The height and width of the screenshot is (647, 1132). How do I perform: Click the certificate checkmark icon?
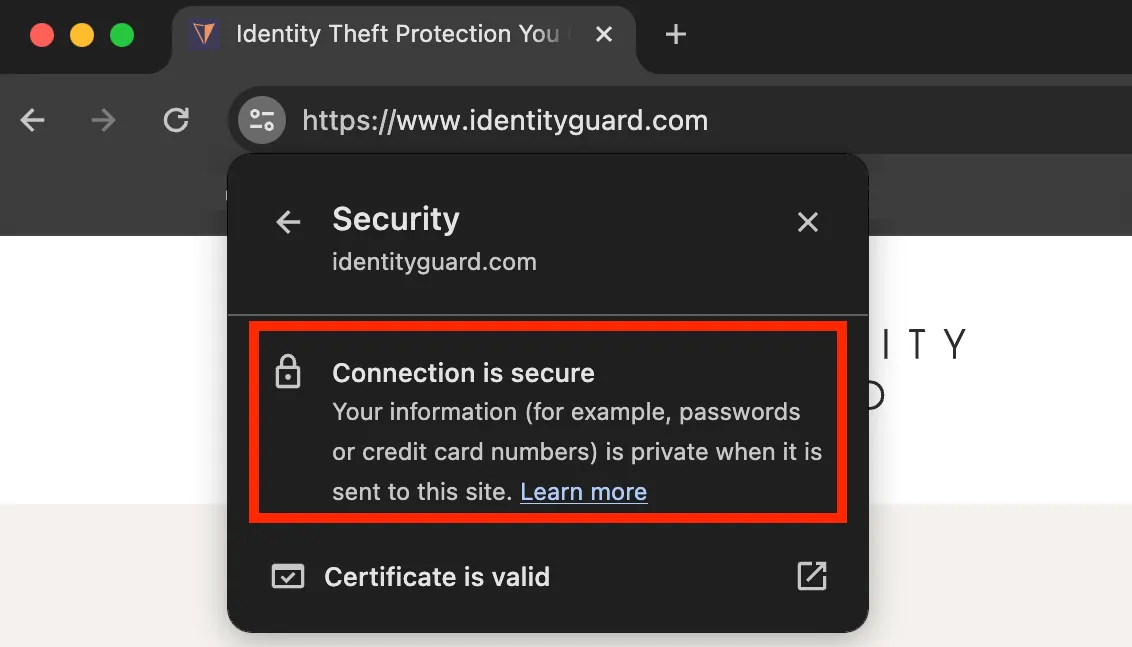point(287,576)
